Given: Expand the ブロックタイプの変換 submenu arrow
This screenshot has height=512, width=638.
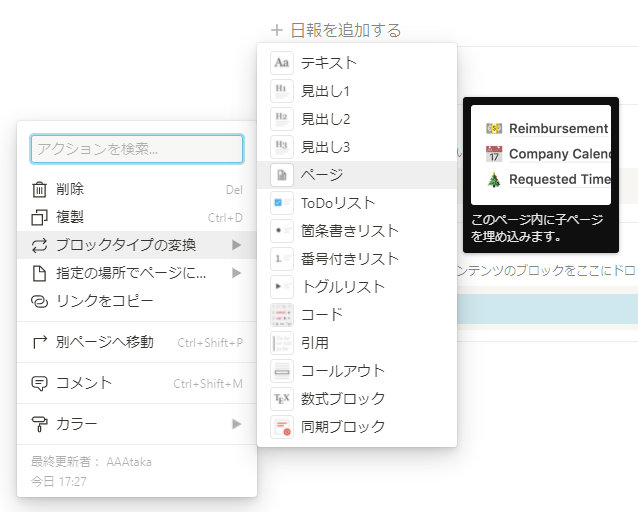Looking at the screenshot, I should (x=236, y=245).
